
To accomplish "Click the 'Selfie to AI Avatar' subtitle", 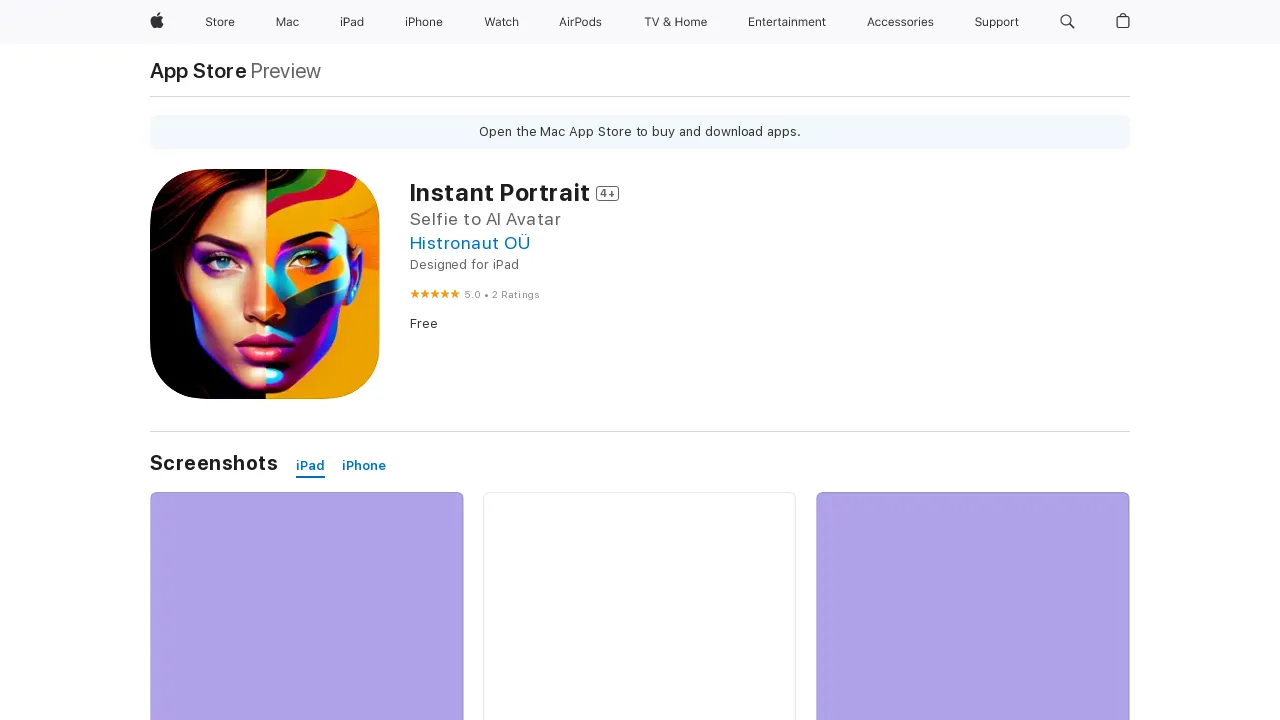I will point(485,219).
